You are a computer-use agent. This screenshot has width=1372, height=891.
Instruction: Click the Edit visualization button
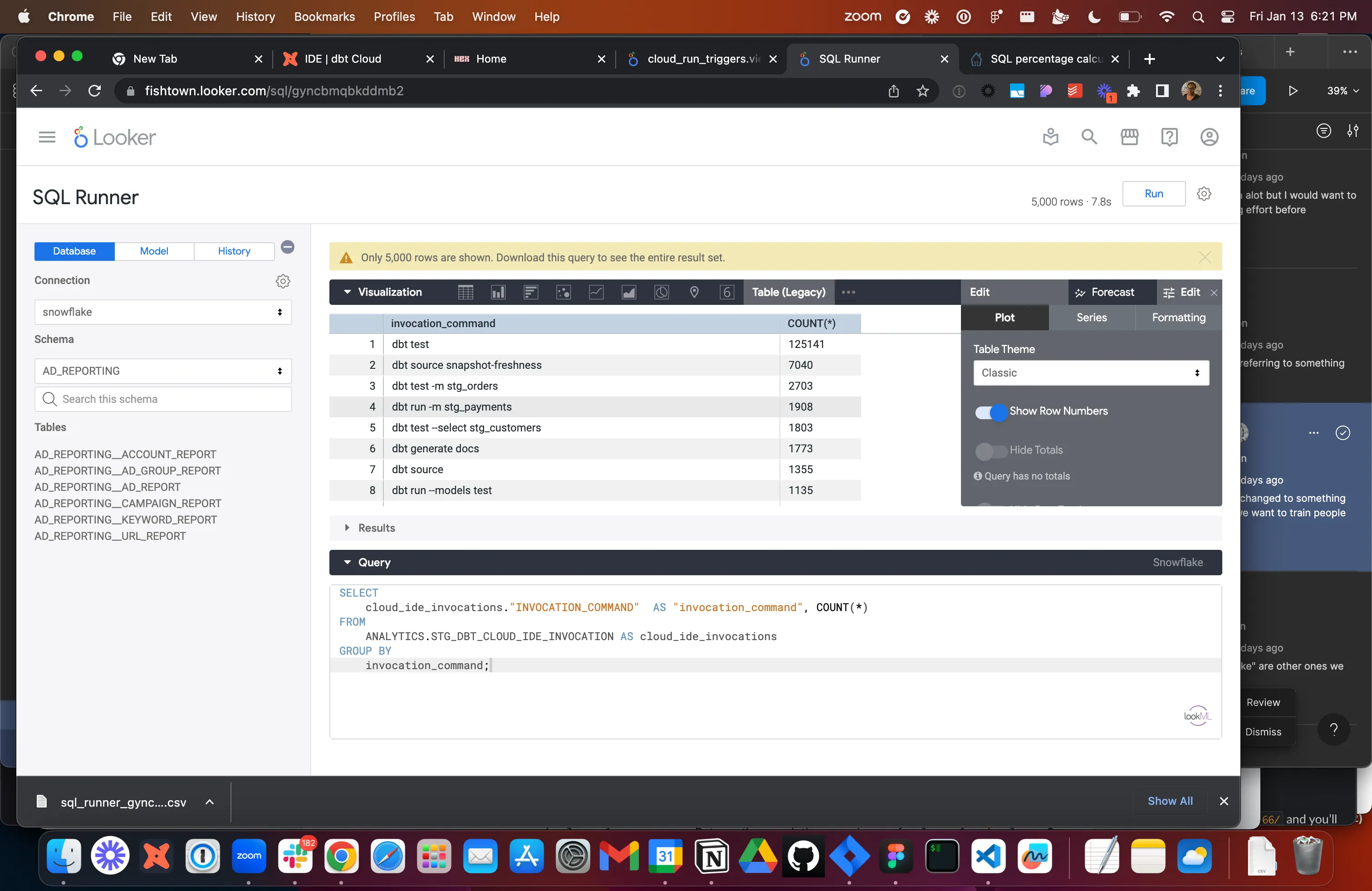coord(1182,292)
